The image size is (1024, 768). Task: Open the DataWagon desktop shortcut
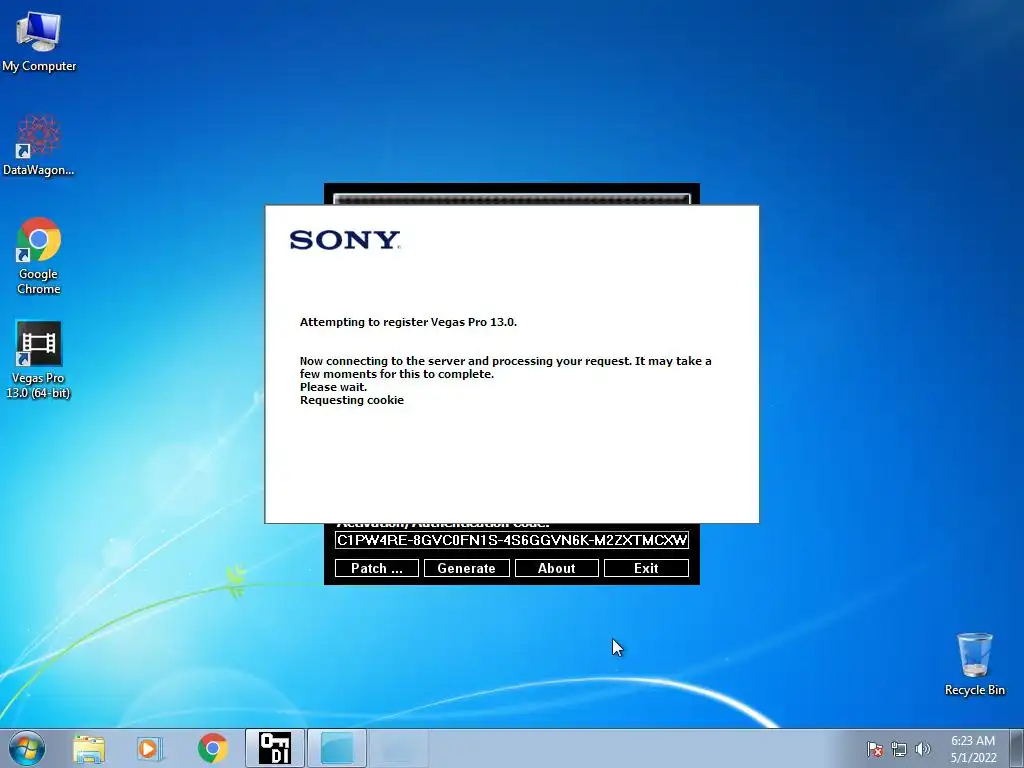[x=39, y=145]
